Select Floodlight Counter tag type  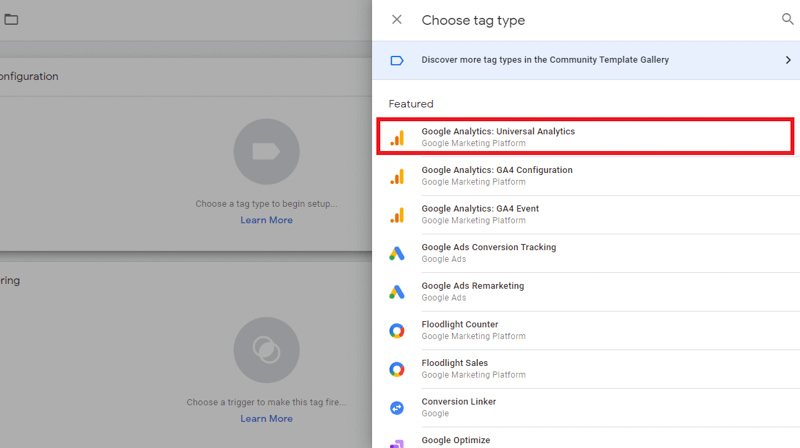tap(588, 331)
